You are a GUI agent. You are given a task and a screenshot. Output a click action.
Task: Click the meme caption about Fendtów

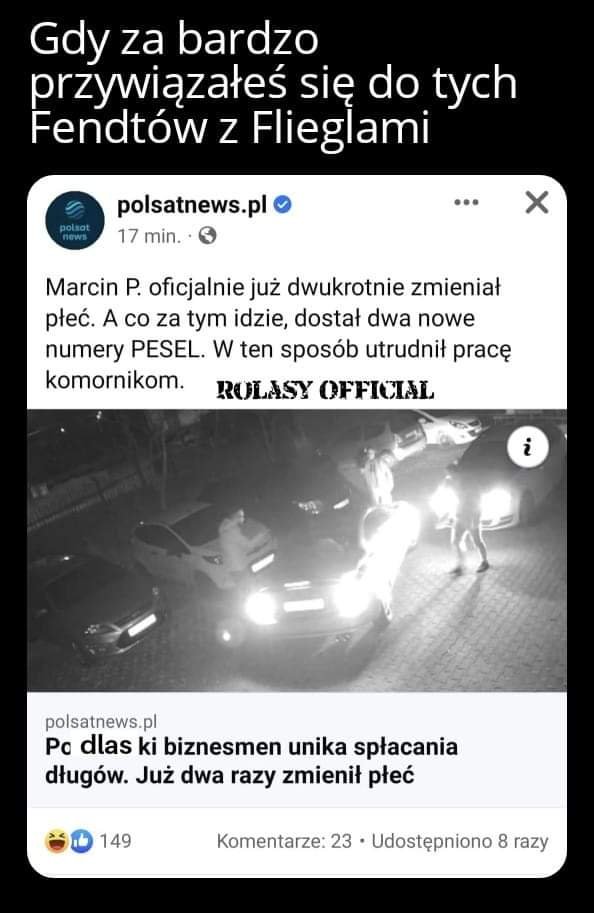(x=274, y=83)
